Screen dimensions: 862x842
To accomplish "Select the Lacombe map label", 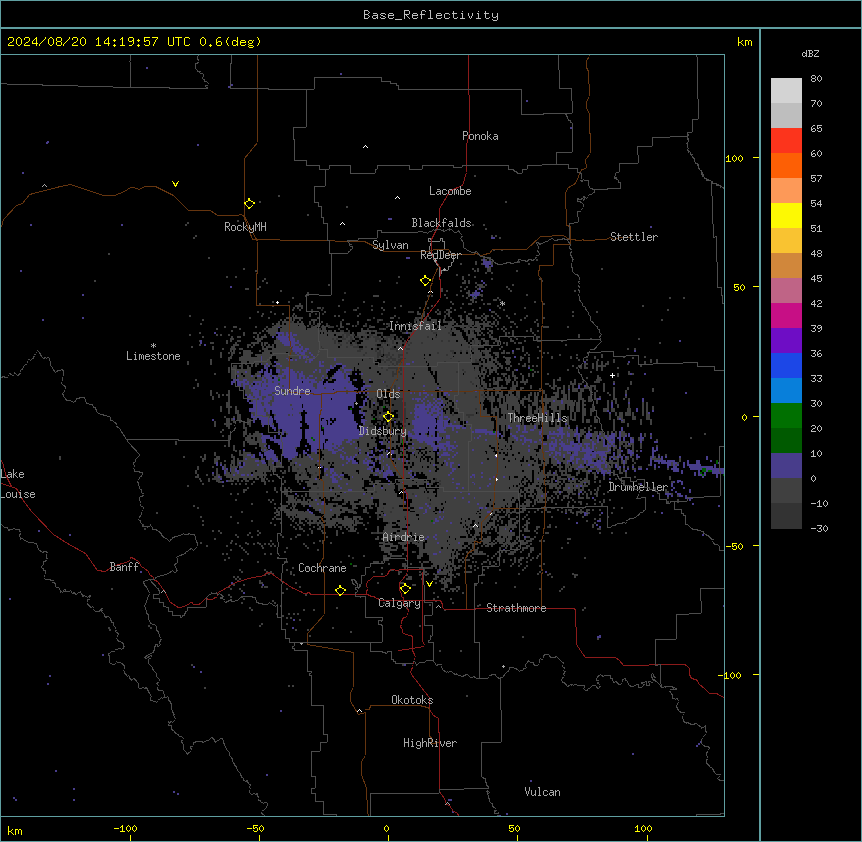I will click(x=450, y=191).
